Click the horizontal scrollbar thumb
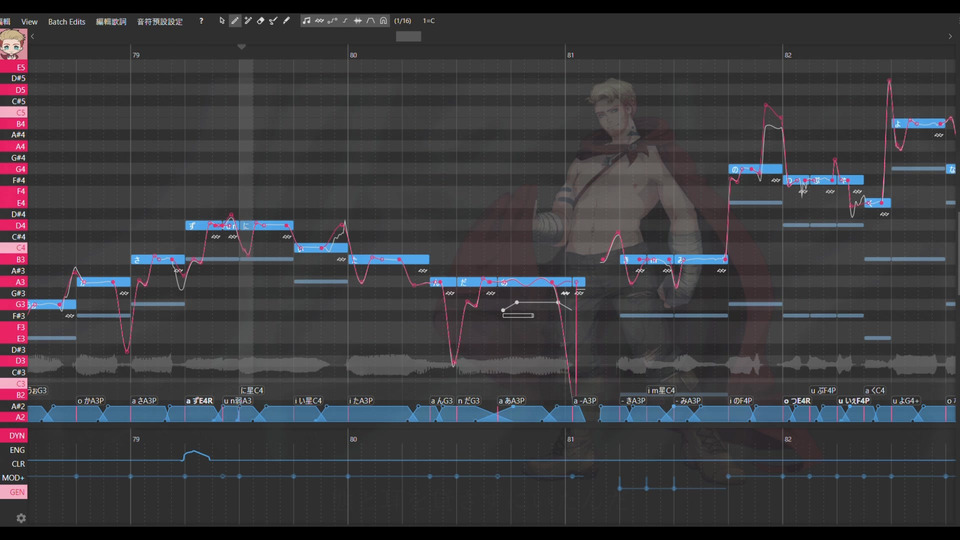Screen dimensions: 960x540 (x=408, y=37)
